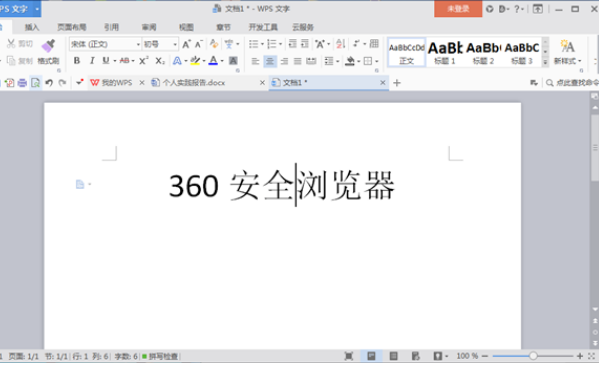
Task: Undo the last action
Action: point(49,83)
